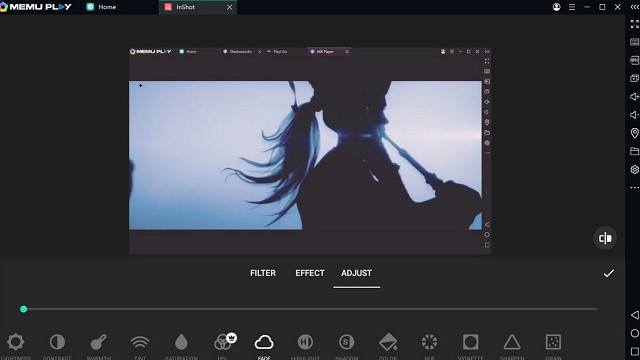
Task: Select the Tint adjustment icon
Action: click(140, 342)
